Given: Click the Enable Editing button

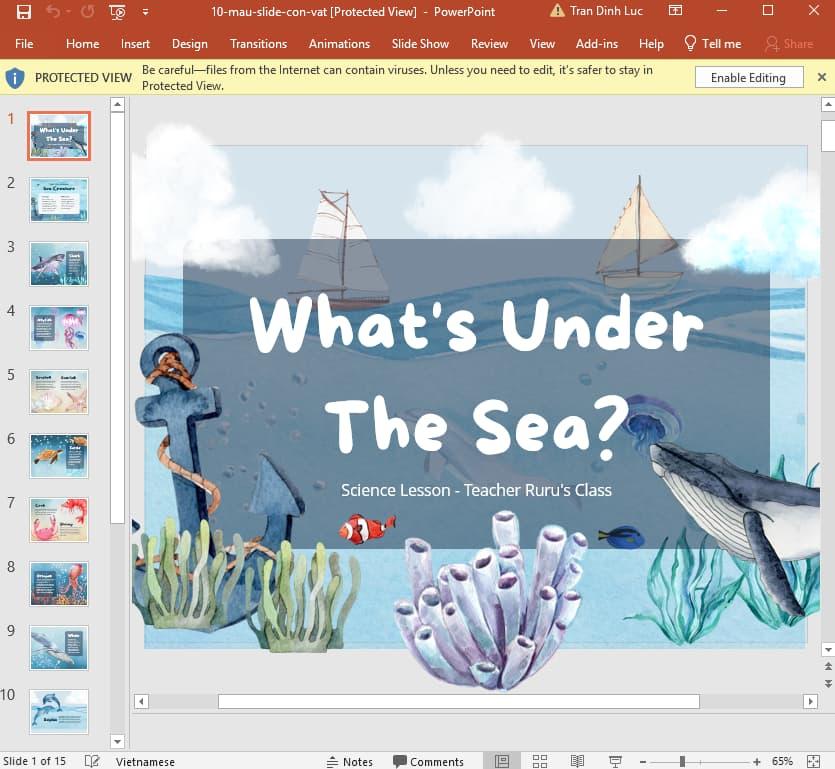Looking at the screenshot, I should pyautogui.click(x=748, y=78).
